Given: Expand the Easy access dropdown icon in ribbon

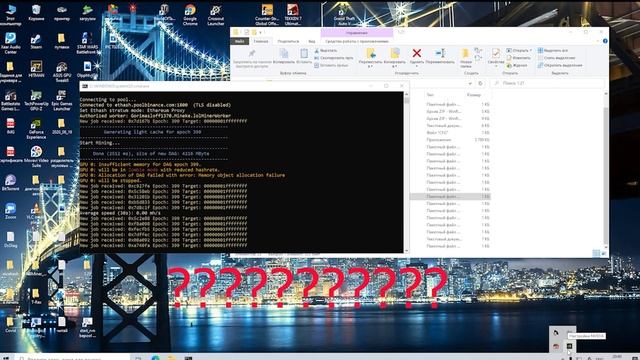Looking at the screenshot, I should coord(478,58).
